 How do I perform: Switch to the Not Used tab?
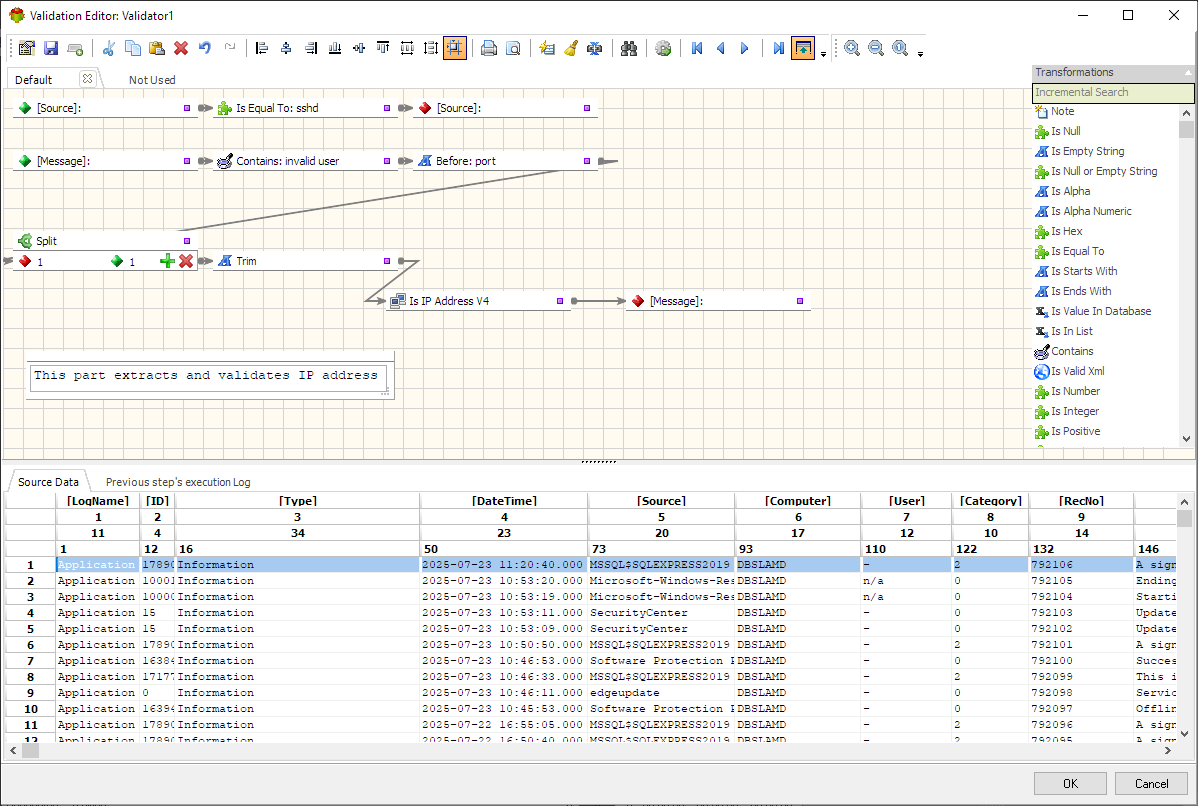(x=152, y=80)
